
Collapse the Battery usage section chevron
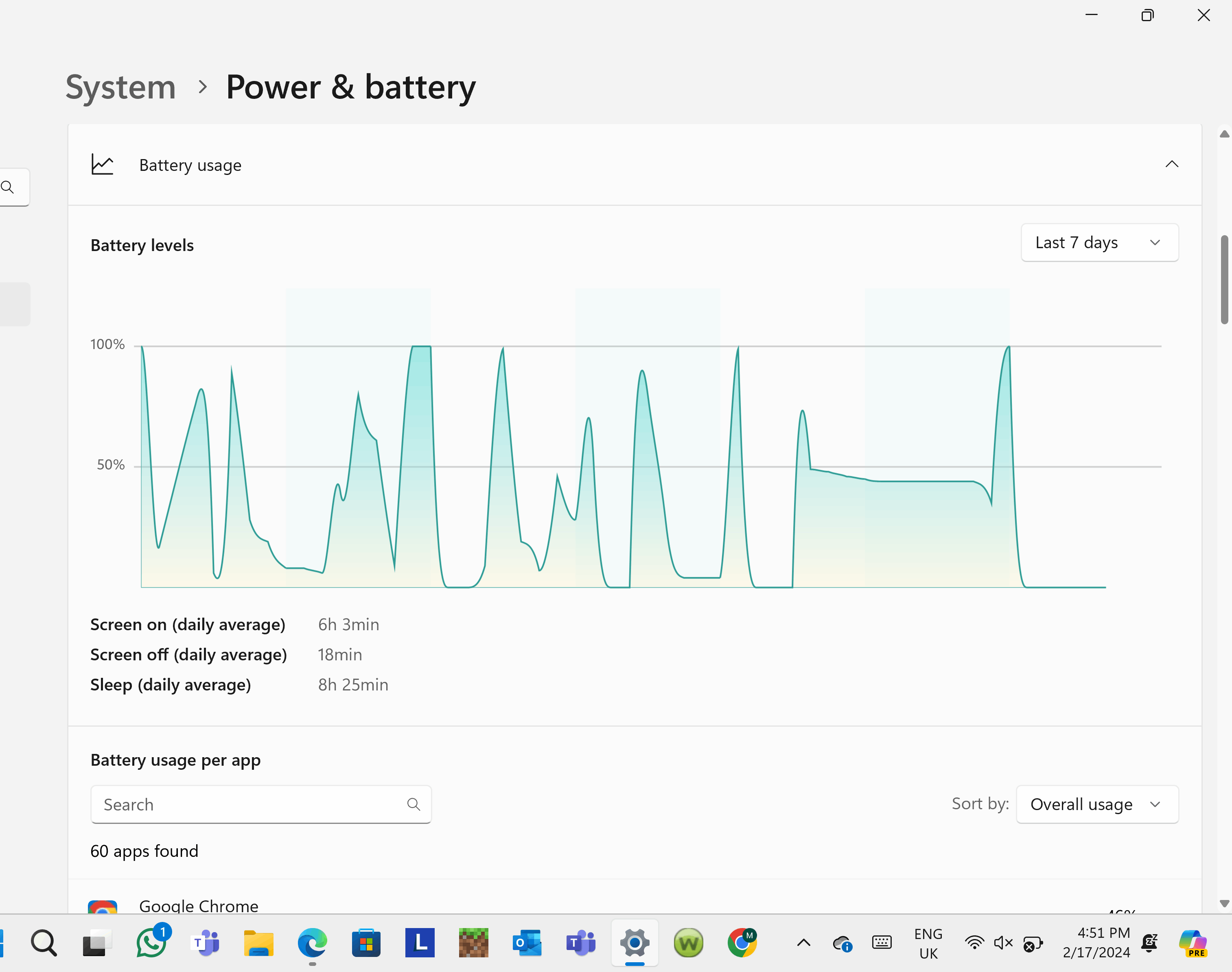(1171, 164)
